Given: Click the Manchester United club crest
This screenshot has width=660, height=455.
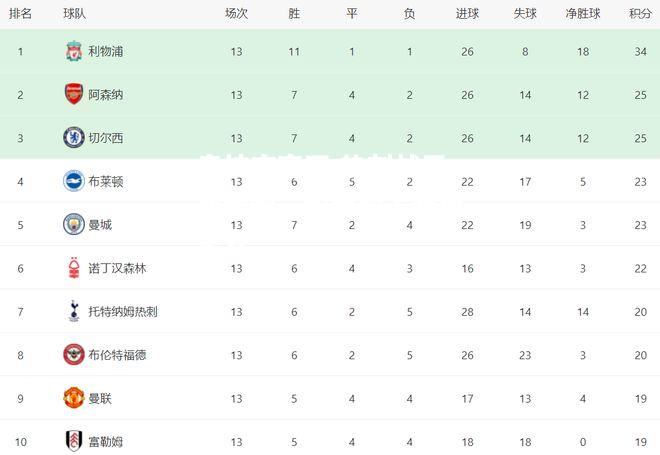Looking at the screenshot, I should (74, 398).
